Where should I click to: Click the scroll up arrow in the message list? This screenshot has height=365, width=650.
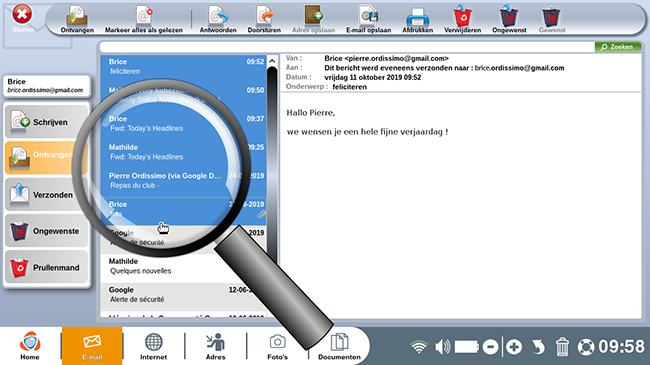(272, 61)
